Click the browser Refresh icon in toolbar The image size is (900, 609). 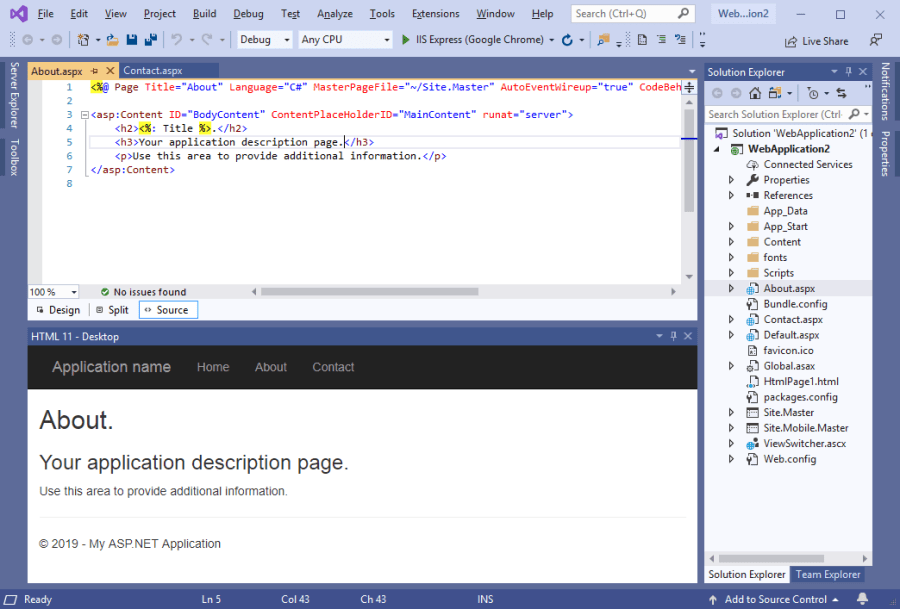pos(567,40)
